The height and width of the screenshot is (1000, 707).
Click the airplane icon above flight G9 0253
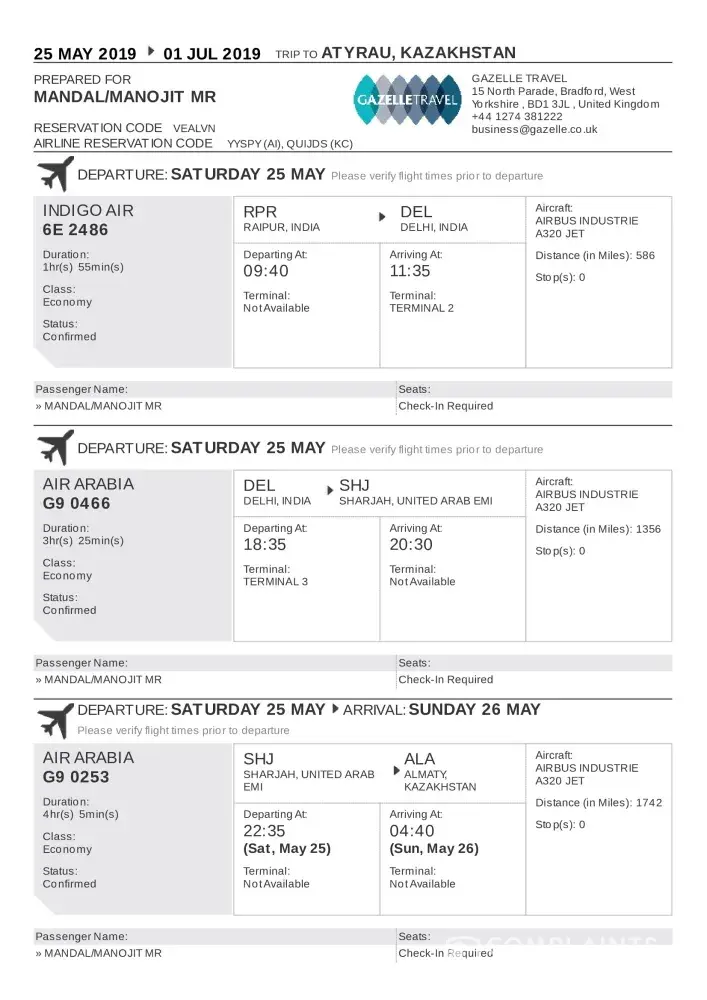[x=54, y=720]
